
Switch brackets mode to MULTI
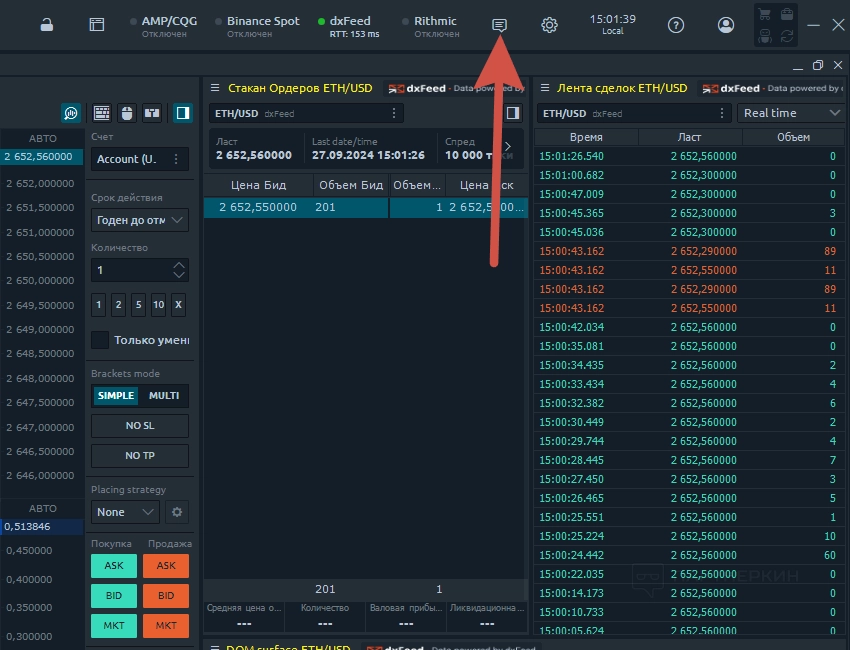[164, 396]
